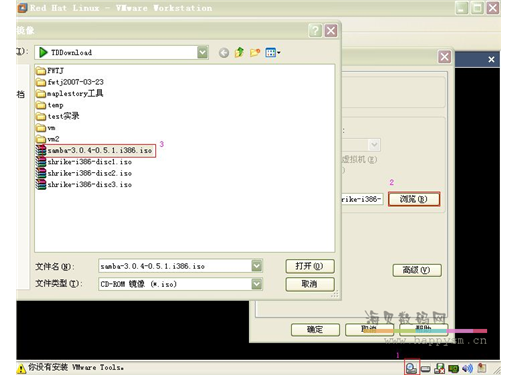Select shrike-i386-disc2.iso file
The width and height of the screenshot is (516, 375).
coord(84,173)
